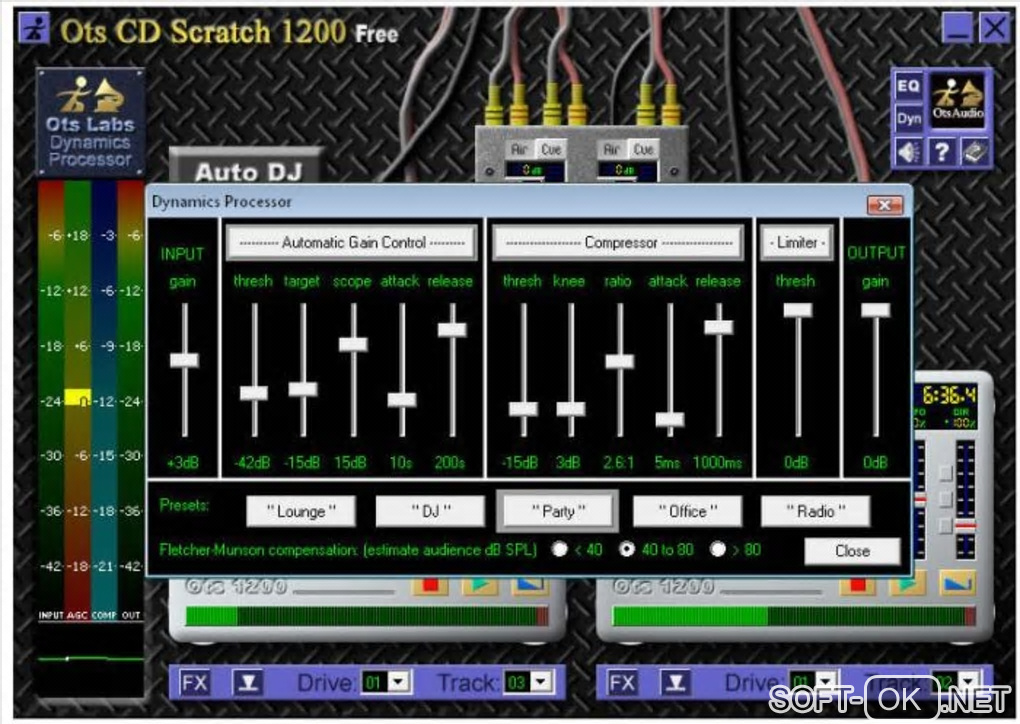Click the AGC target slider handle

[302, 389]
